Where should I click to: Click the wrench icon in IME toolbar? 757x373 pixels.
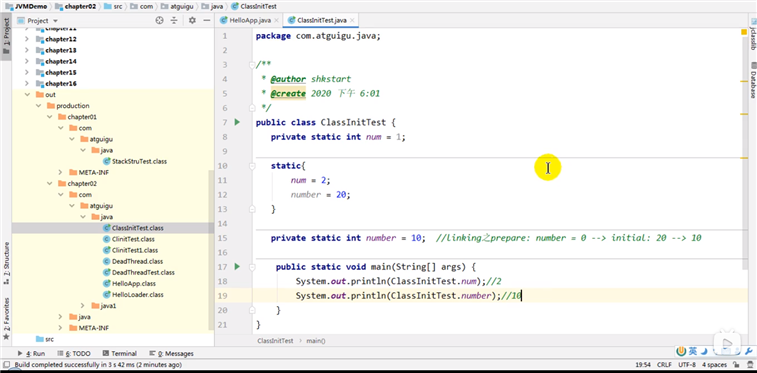pyautogui.click(x=750, y=351)
